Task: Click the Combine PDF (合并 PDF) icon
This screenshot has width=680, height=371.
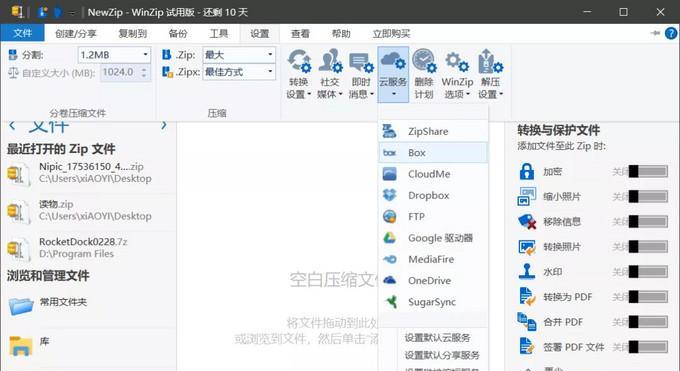Action: click(x=527, y=322)
